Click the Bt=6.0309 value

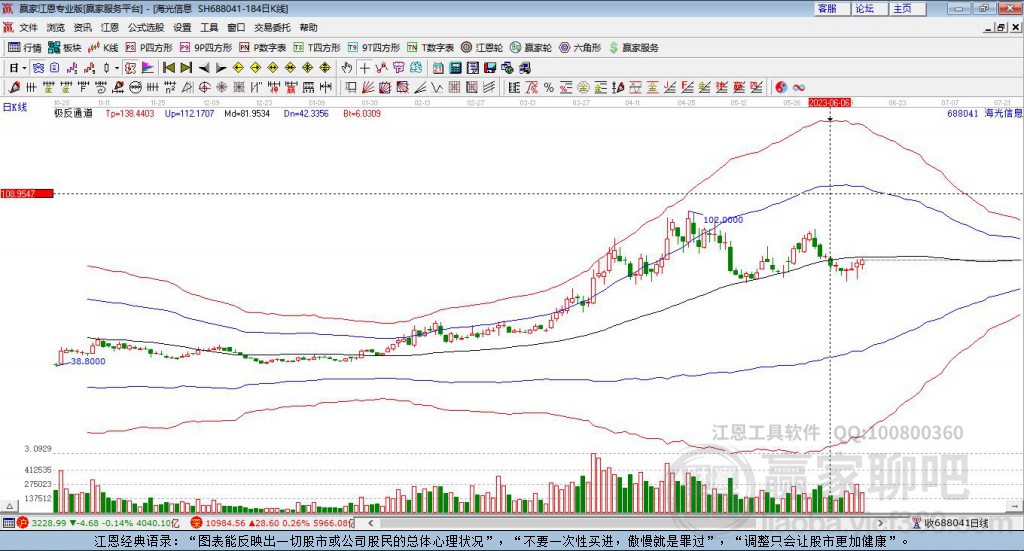(x=362, y=114)
